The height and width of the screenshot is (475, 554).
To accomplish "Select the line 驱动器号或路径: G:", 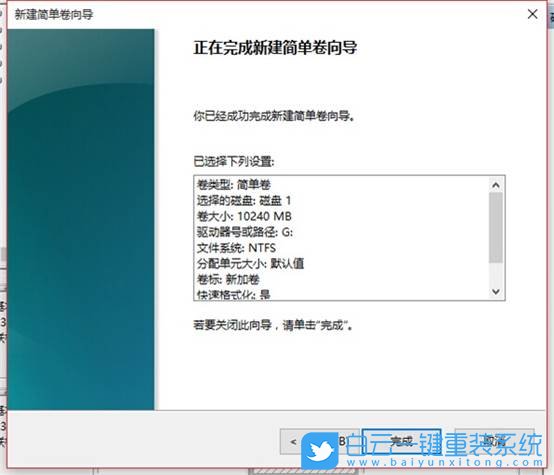I will point(245,232).
